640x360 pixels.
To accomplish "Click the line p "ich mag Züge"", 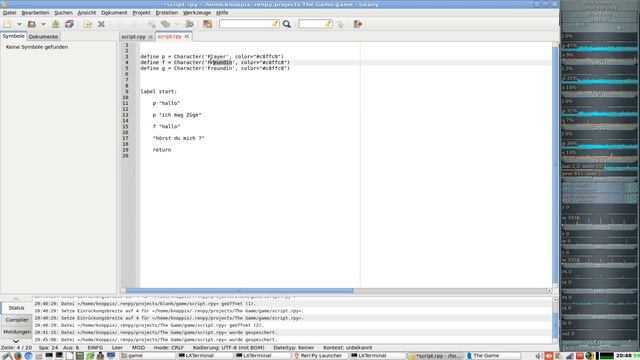I will [x=177, y=115].
